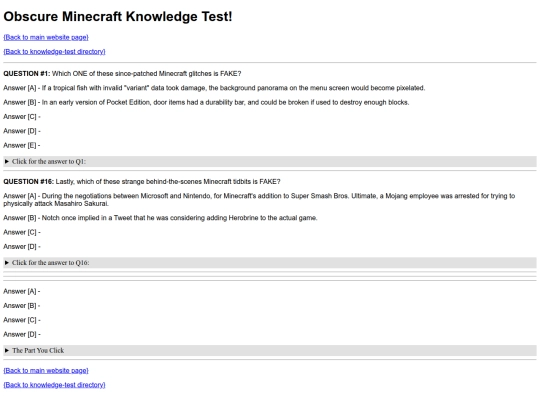
Task: Click disclosure triangle beside Q16 answer
Action: (x=7, y=263)
